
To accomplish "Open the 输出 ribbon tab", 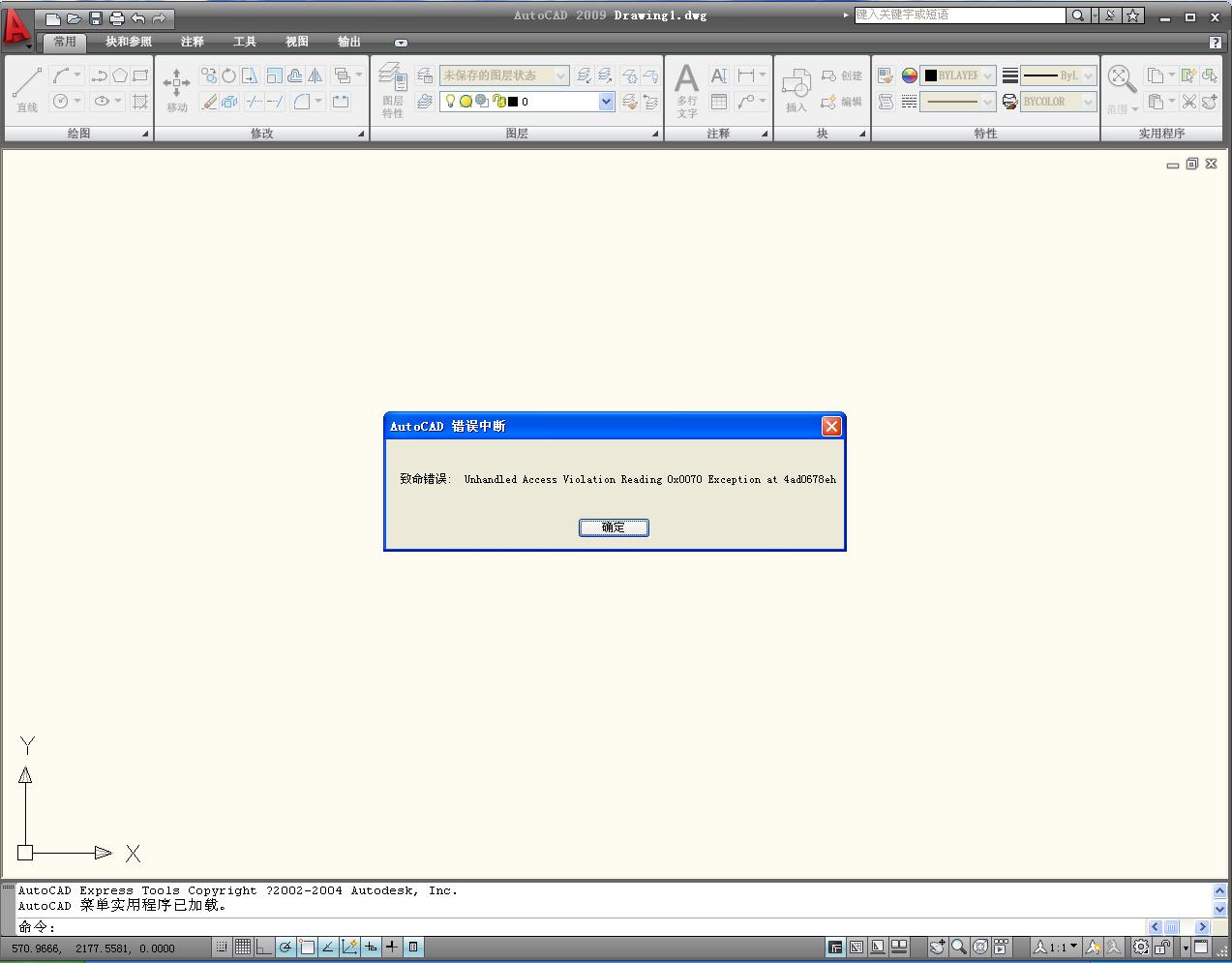I will (349, 42).
